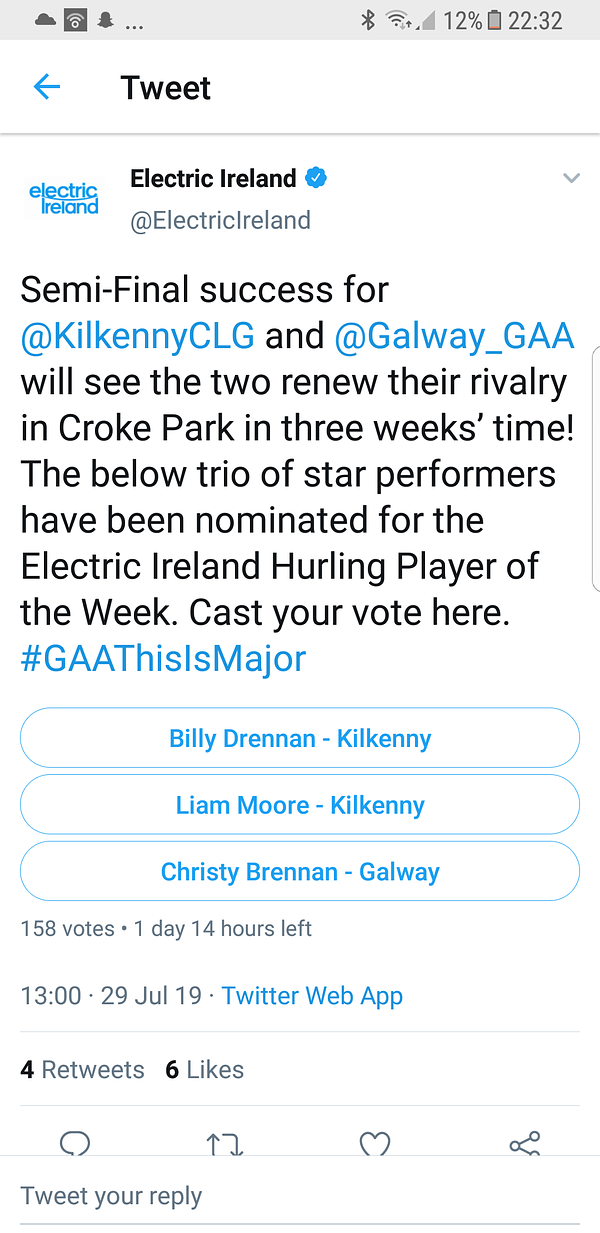Tap the battery icon in status bar
Image resolution: width=600 pixels, height=1233 pixels.
(493, 20)
